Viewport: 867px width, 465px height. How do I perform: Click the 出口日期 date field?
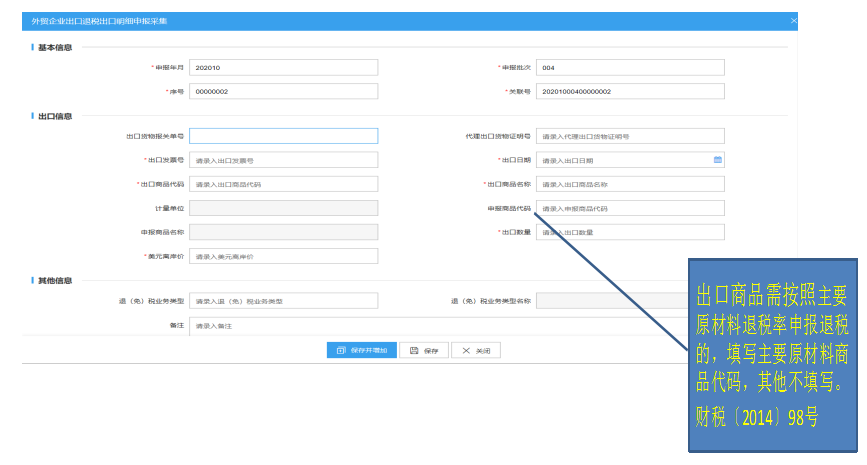pos(622,160)
